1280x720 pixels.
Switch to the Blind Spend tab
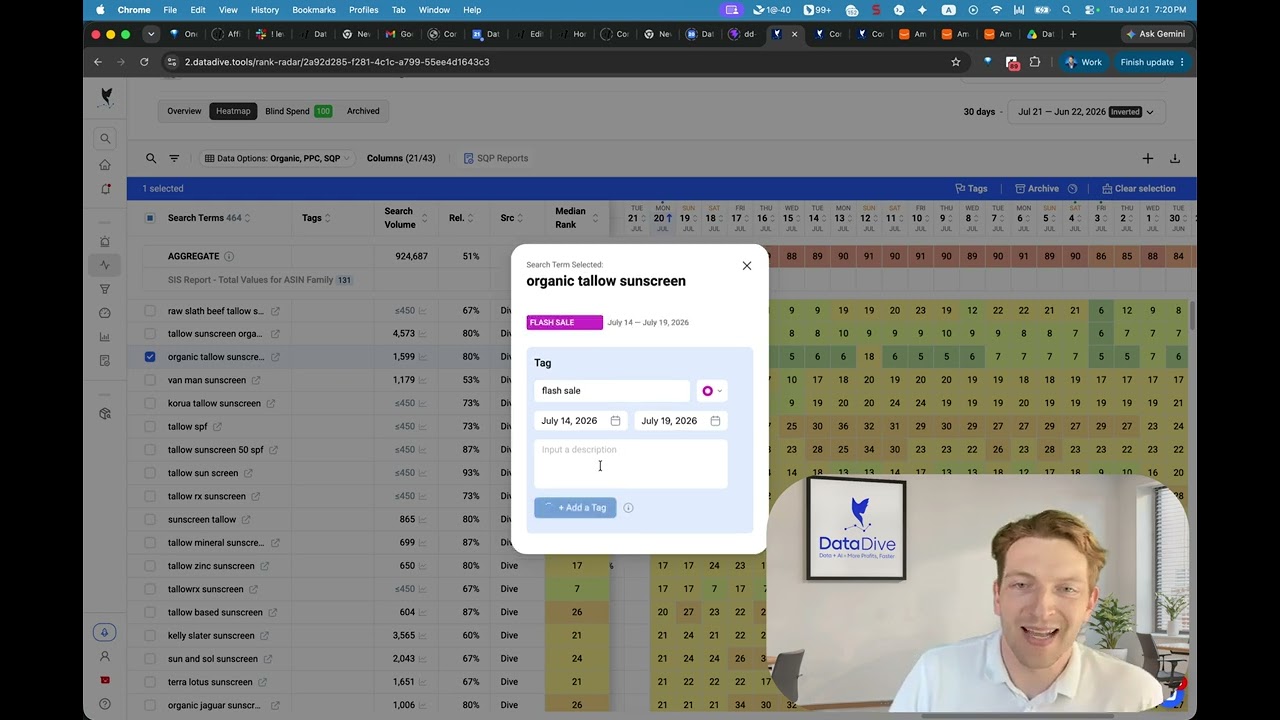298,111
